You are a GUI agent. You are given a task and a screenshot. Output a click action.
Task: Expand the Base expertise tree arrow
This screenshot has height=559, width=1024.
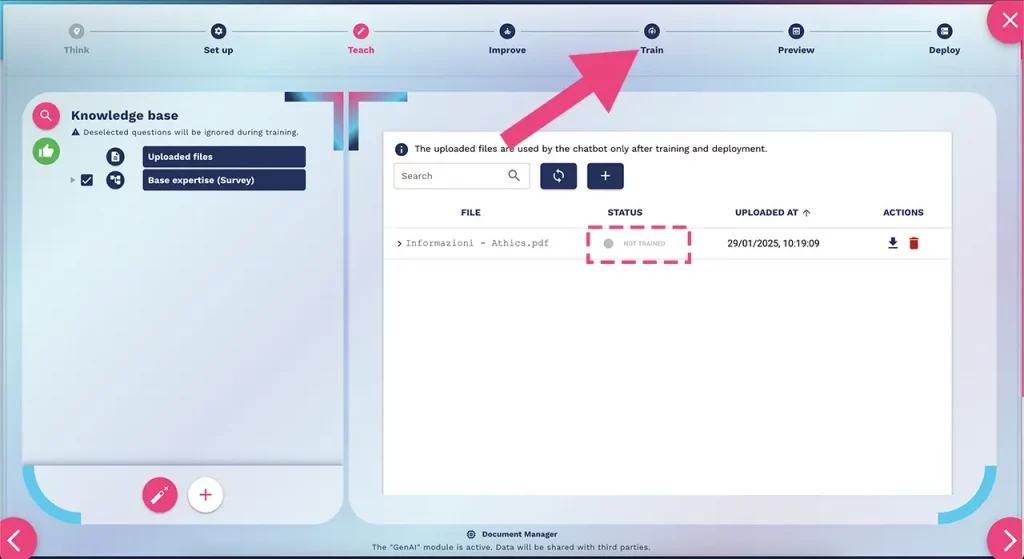pyautogui.click(x=72, y=180)
